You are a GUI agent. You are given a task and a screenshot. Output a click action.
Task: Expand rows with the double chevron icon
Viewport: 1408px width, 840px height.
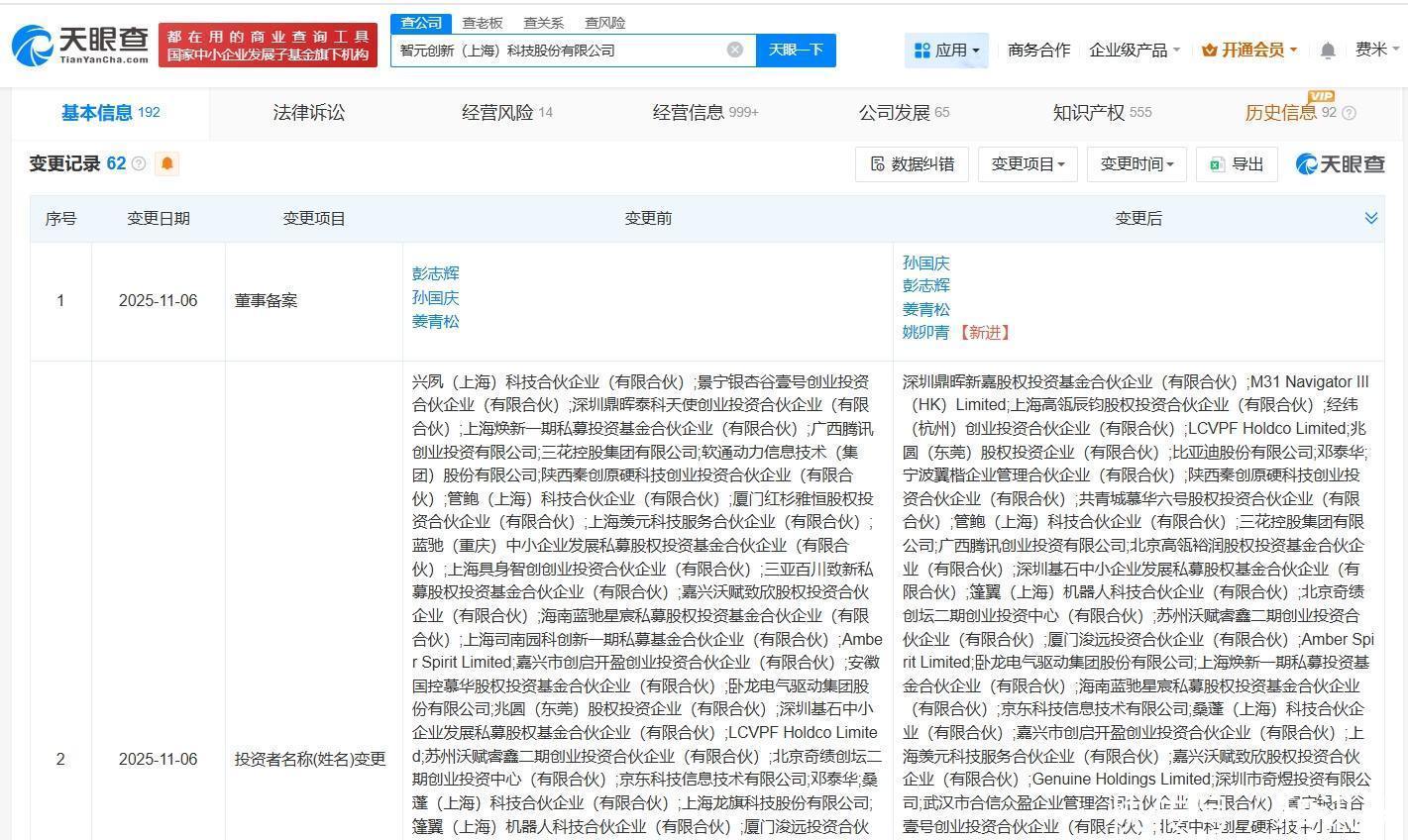1371,218
